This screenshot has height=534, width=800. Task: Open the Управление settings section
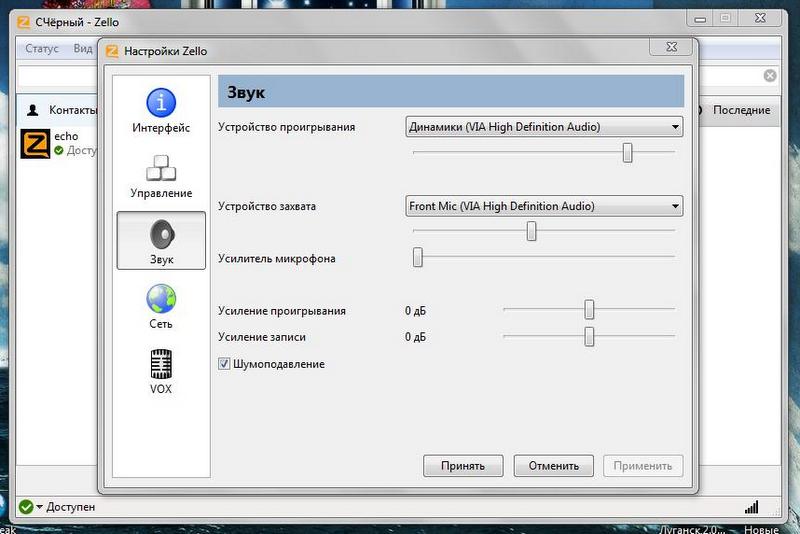(x=161, y=176)
